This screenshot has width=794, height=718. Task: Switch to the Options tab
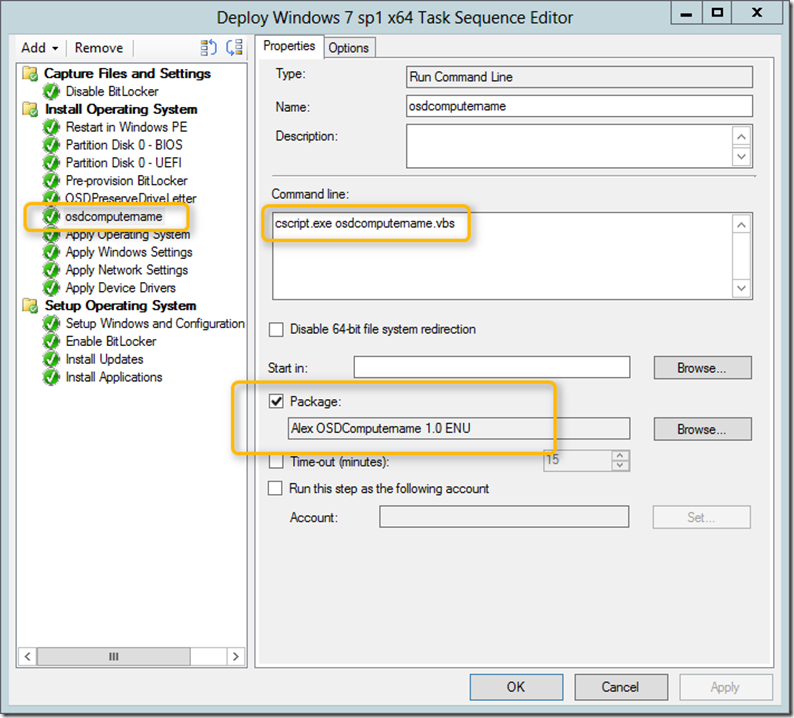(349, 48)
